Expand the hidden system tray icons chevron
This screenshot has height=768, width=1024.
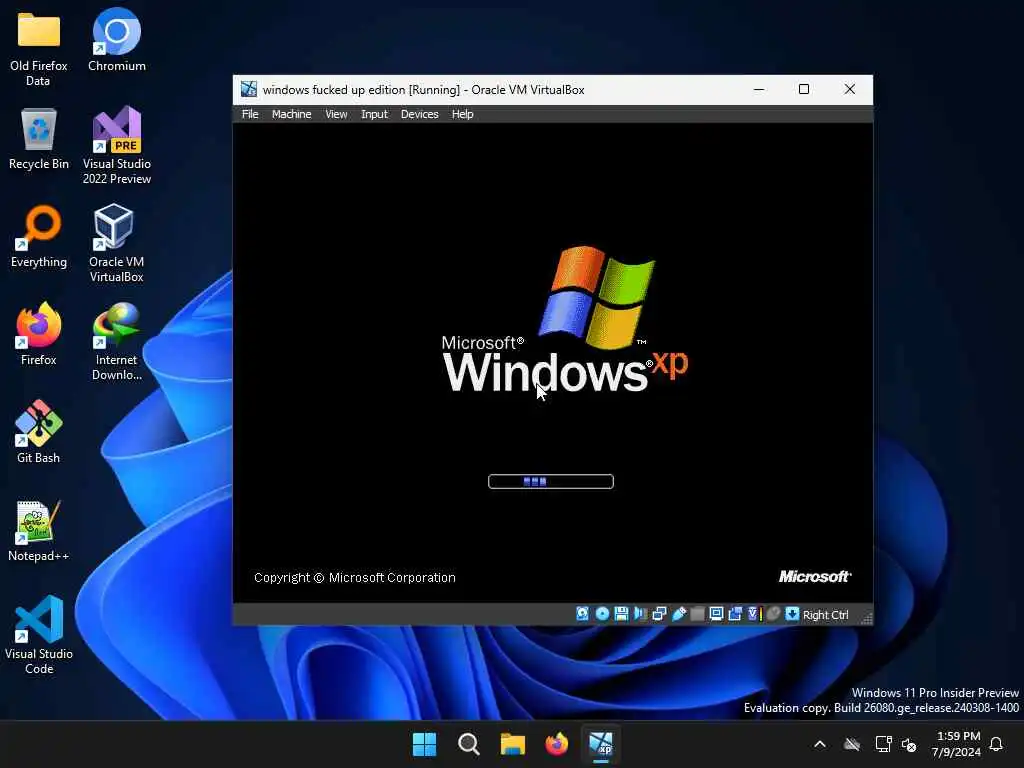click(x=820, y=744)
